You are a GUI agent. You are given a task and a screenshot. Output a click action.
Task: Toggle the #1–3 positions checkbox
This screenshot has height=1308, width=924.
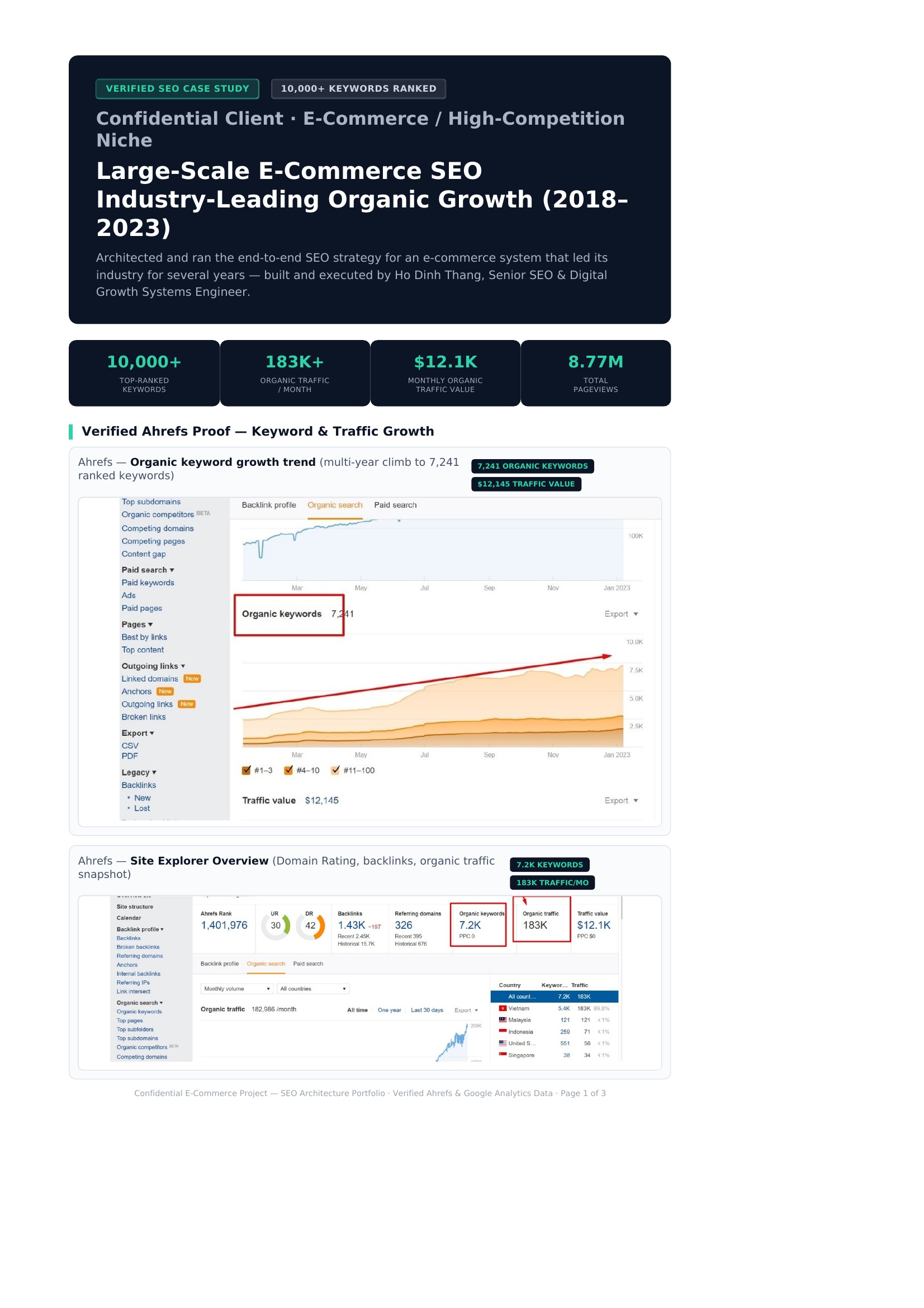click(x=246, y=770)
